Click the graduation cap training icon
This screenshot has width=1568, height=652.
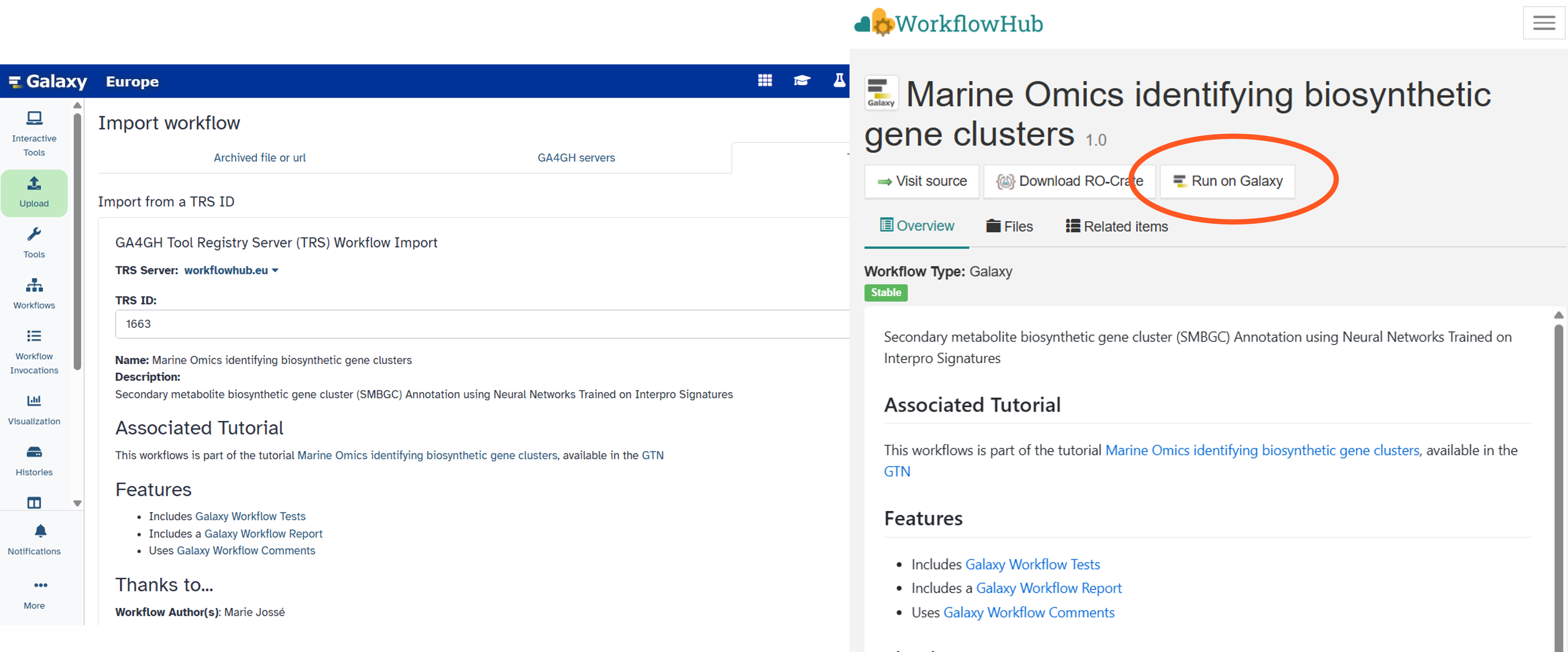802,81
